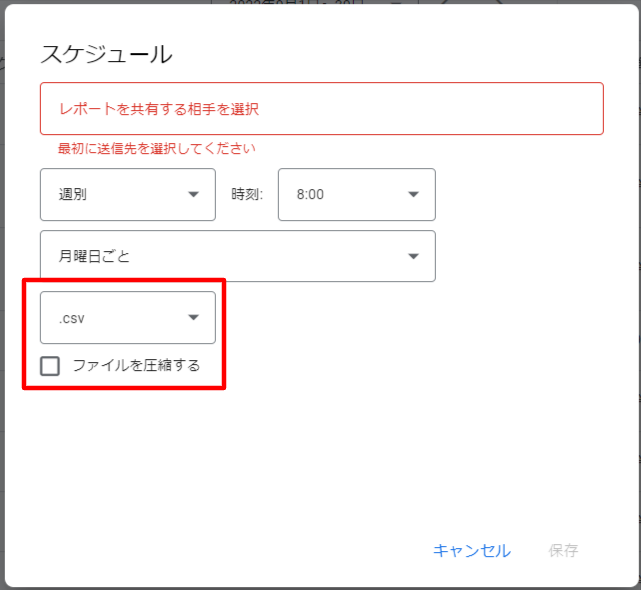The image size is (641, 590).
Task: Click the .csv text in format selector
Action: [71, 318]
